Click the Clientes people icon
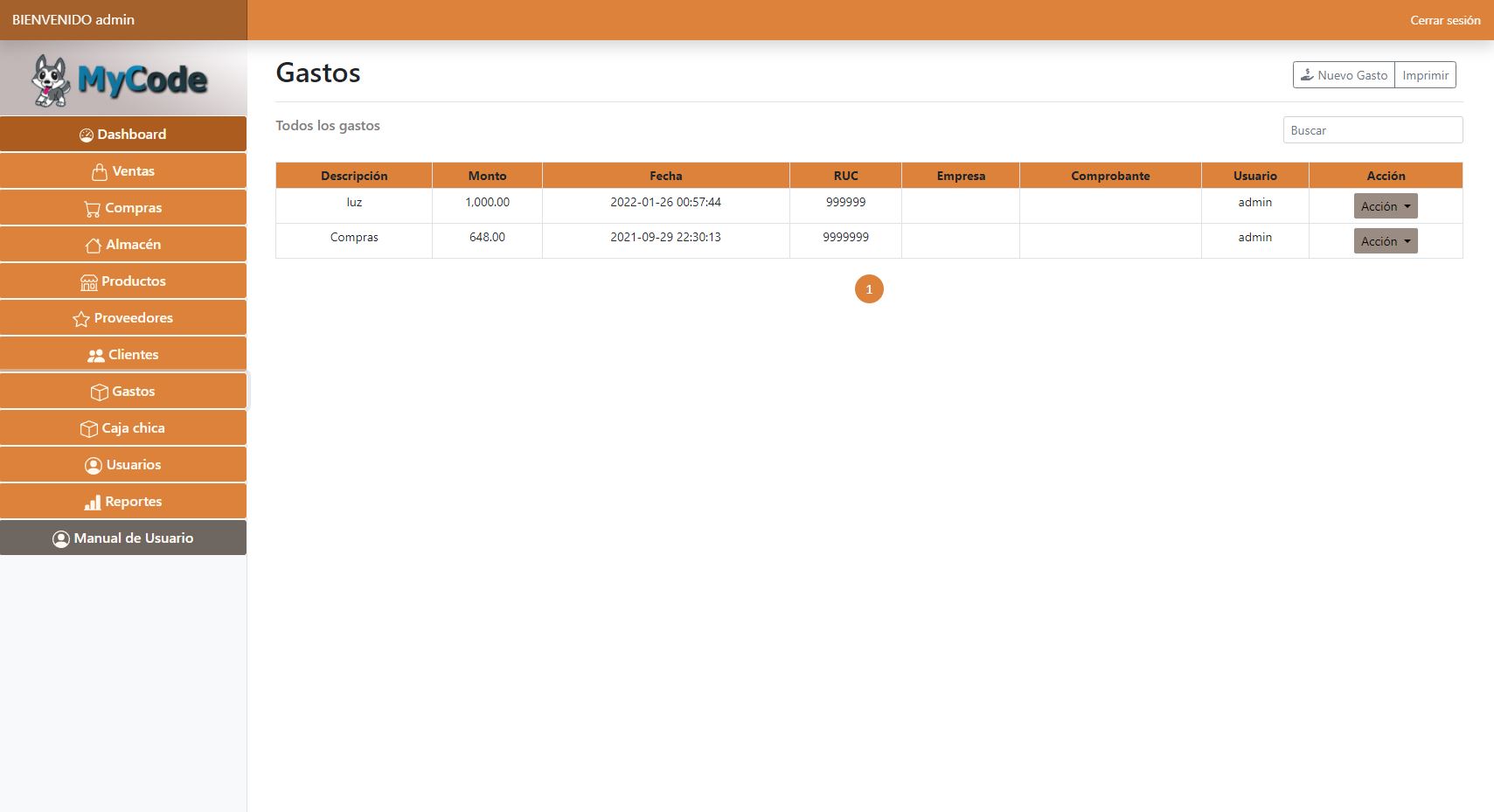Viewport: 1494px width, 812px height. click(95, 356)
